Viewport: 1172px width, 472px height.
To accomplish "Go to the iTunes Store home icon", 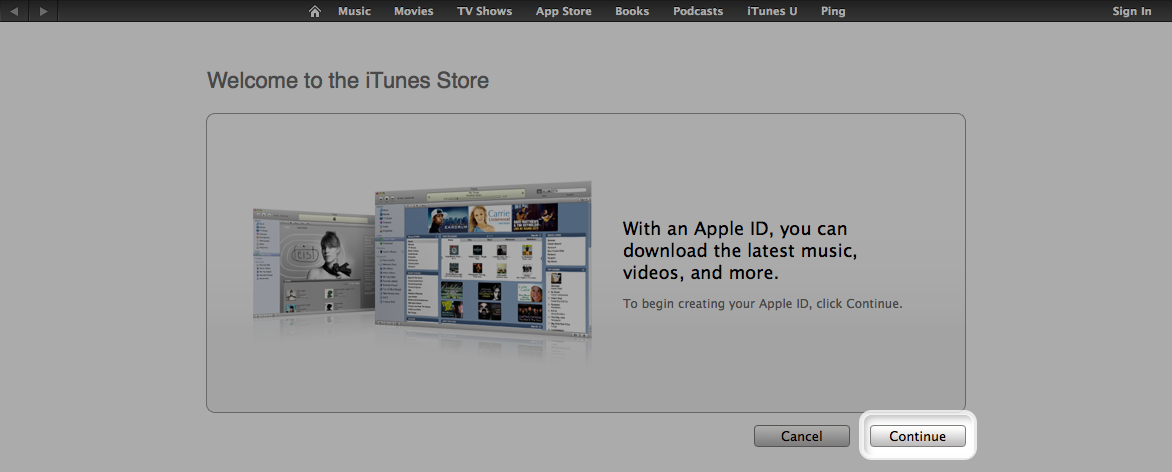I will pyautogui.click(x=315, y=12).
